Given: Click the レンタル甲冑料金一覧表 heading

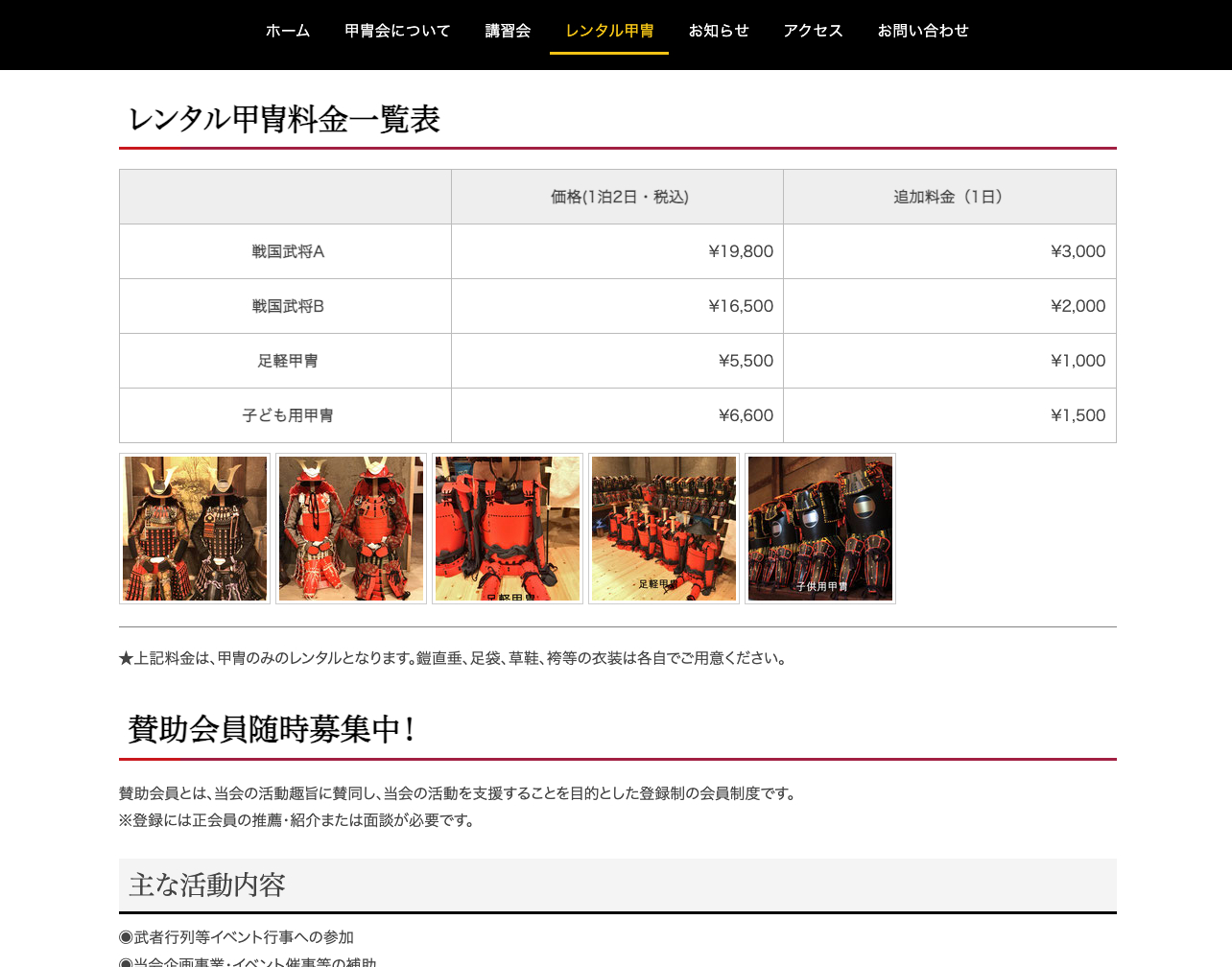Looking at the screenshot, I should (x=284, y=120).
